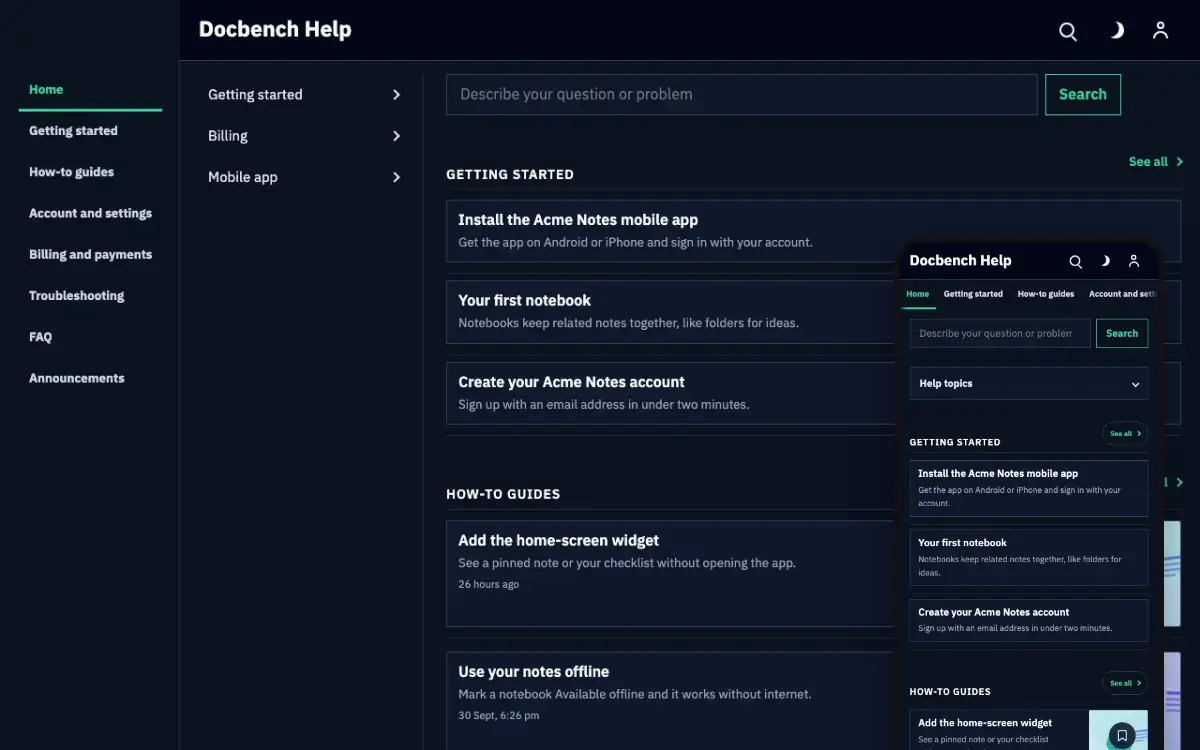Select Account and settings tab in mobile preview
The height and width of the screenshot is (750, 1200).
[1122, 294]
